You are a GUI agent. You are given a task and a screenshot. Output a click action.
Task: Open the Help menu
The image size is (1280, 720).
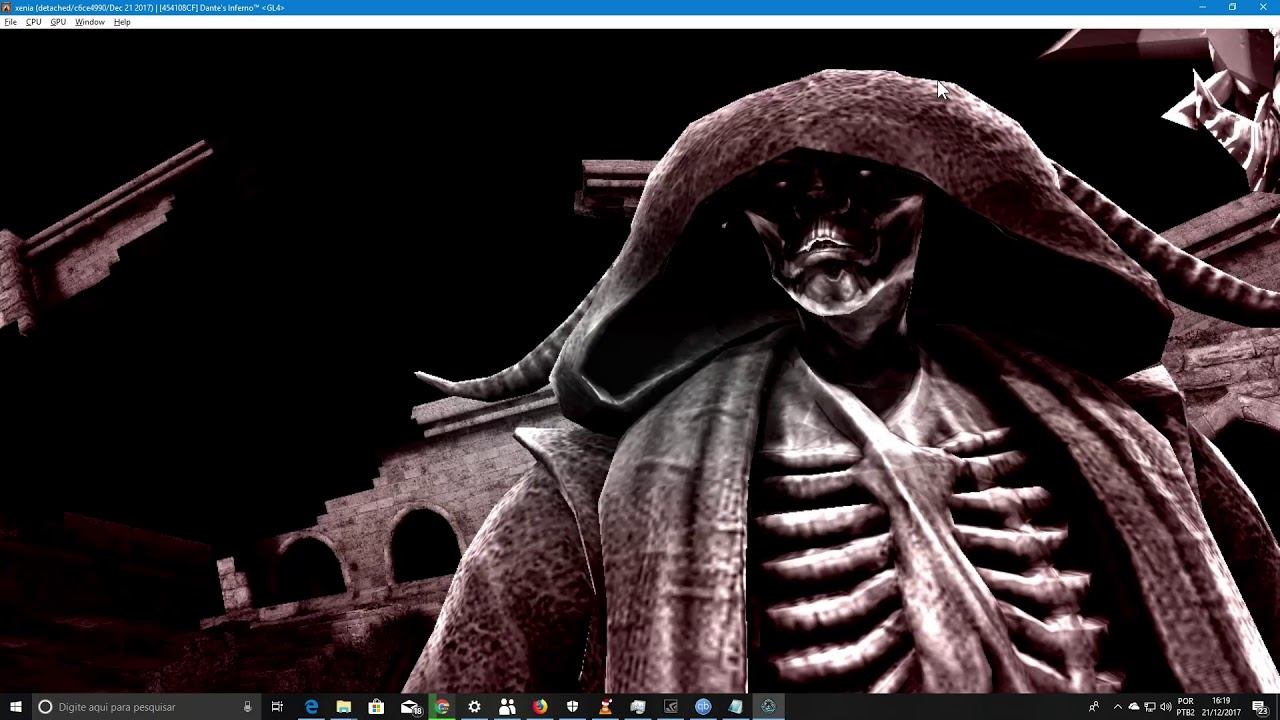[x=122, y=22]
